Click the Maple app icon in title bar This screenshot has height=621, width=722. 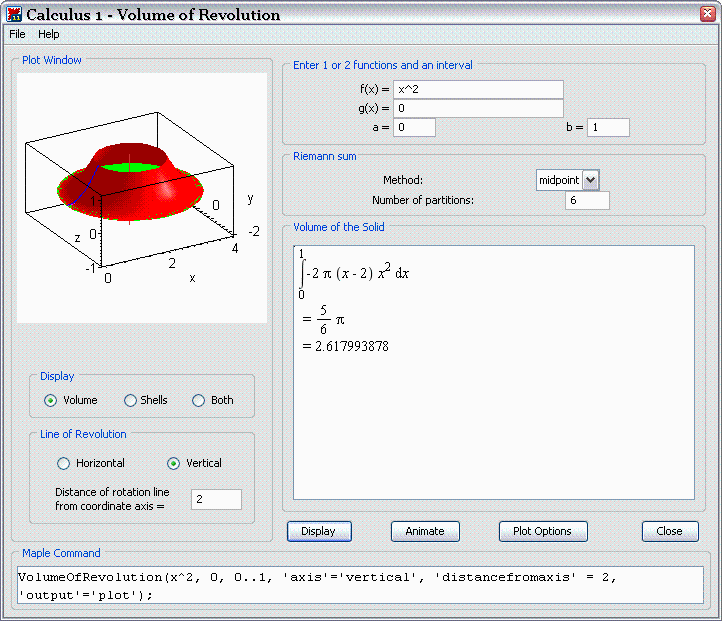14,14
